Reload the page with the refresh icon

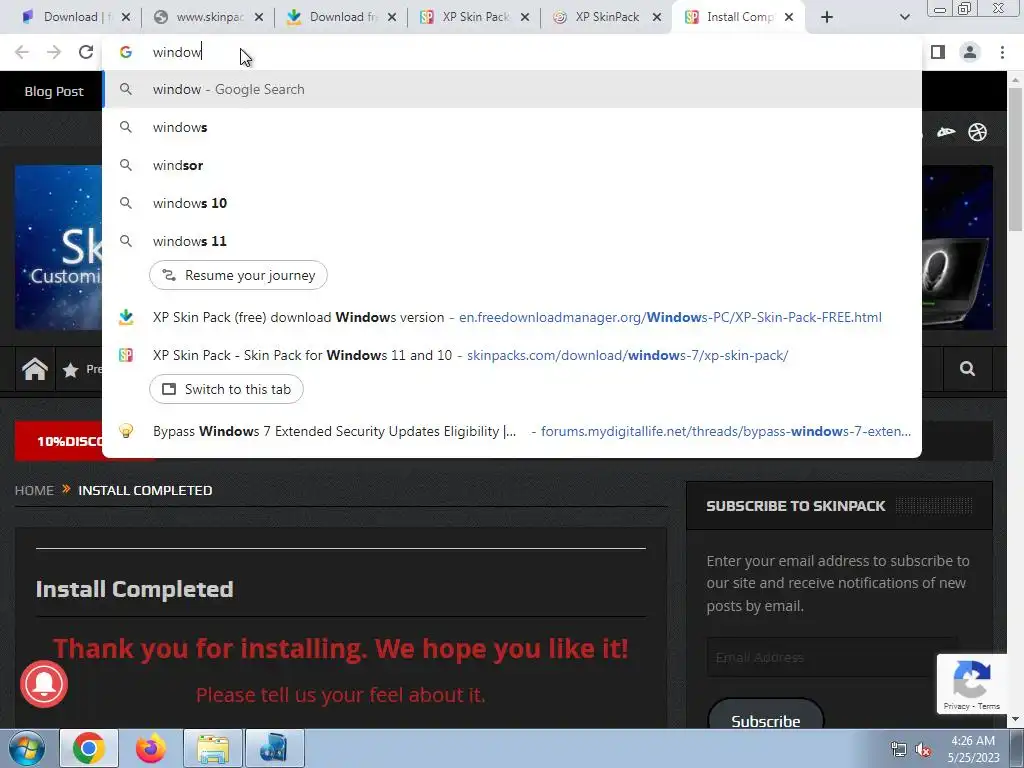tap(86, 52)
